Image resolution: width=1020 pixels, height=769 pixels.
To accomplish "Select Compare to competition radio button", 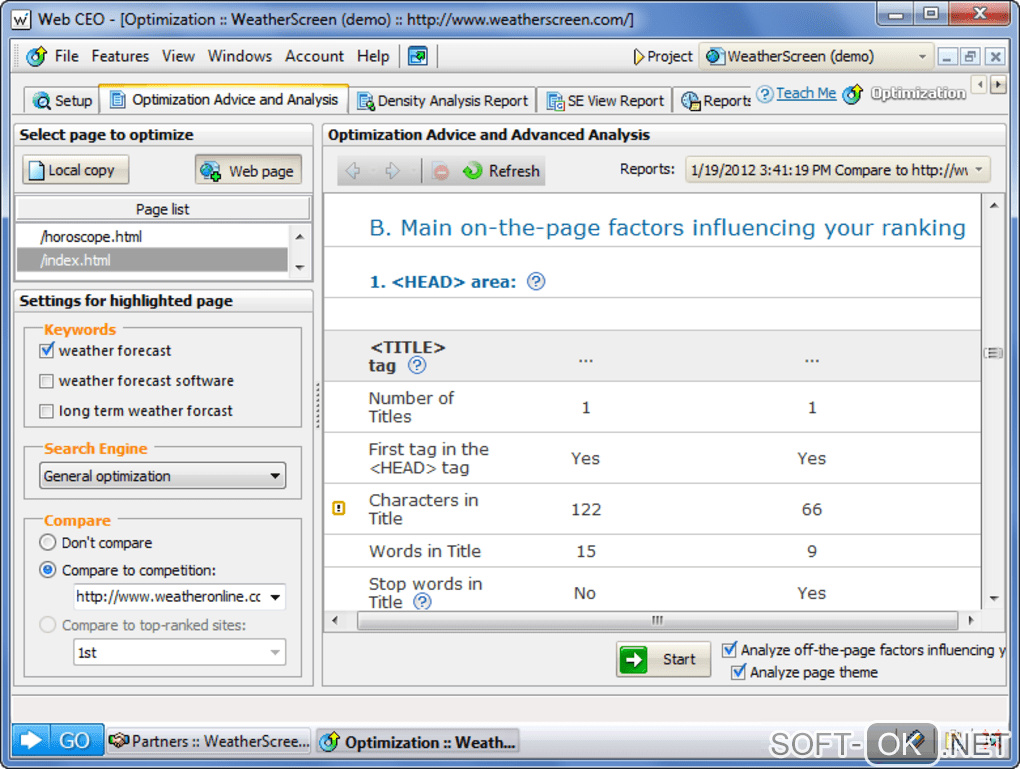I will [47, 570].
